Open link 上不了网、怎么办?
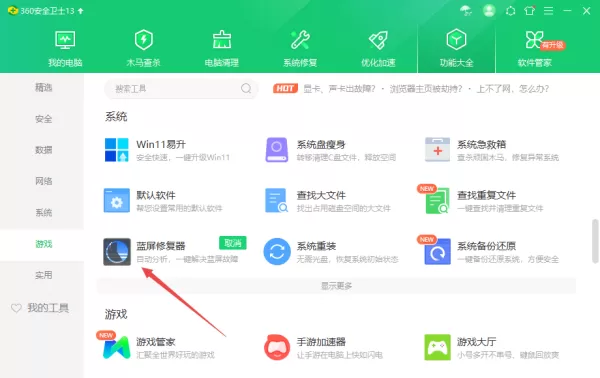 (x=512, y=89)
